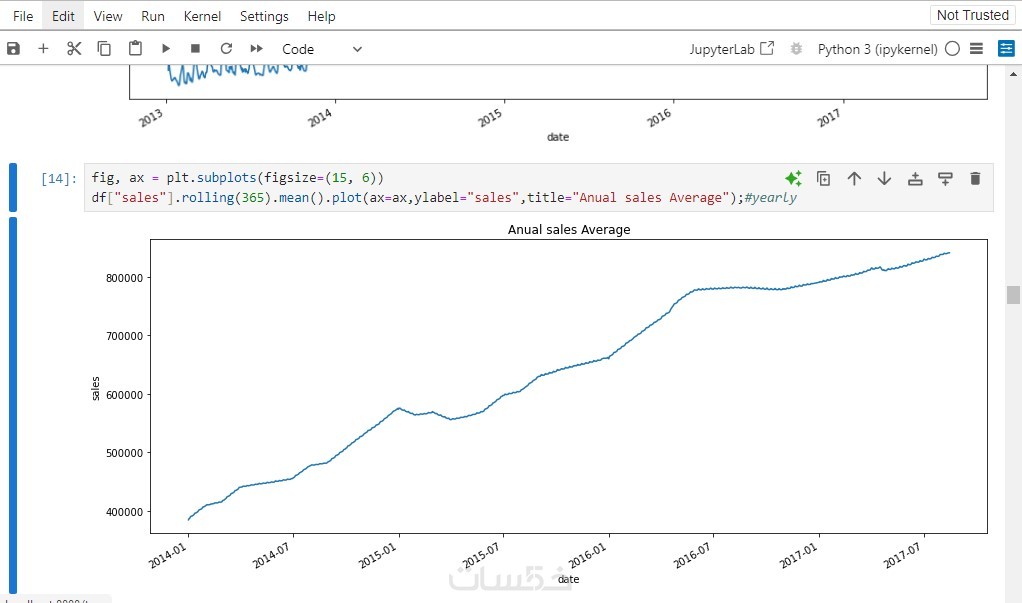The height and width of the screenshot is (603, 1022).
Task: Cut the selected cell with the scissors icon
Action: click(74, 49)
